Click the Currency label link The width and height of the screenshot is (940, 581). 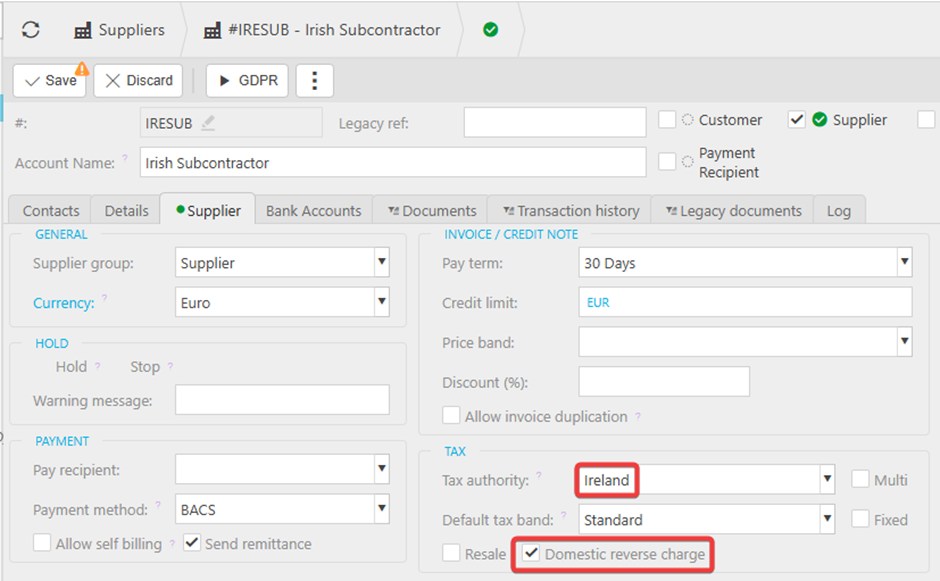pos(64,303)
